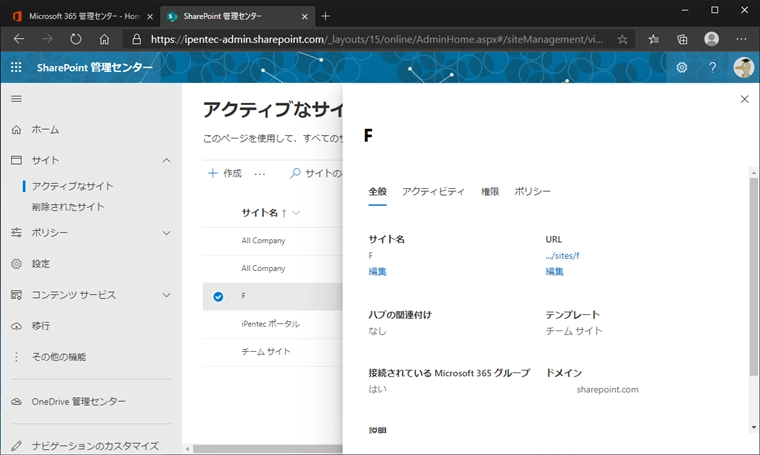Click panel scrollbar down arrow
This screenshot has width=760, height=455.
(753, 427)
